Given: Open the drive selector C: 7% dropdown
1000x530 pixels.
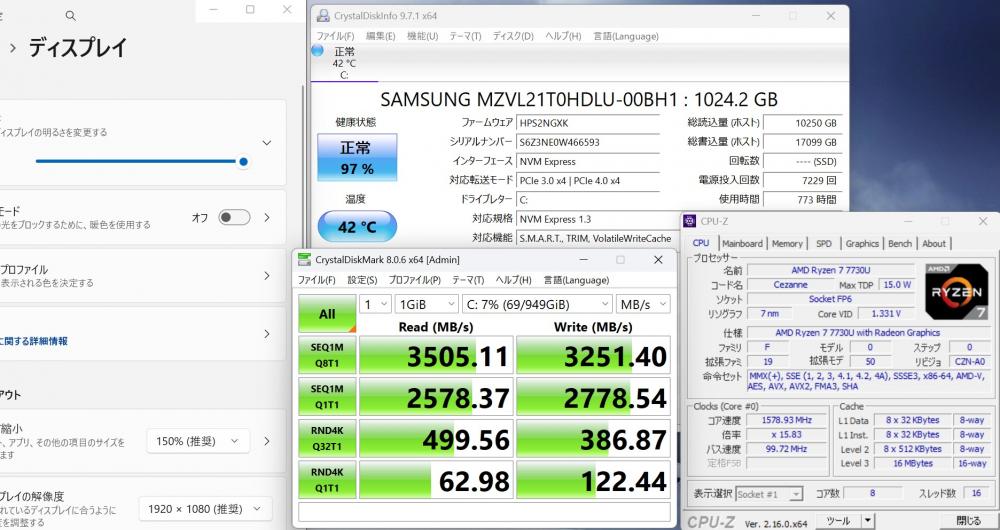Looking at the screenshot, I should [537, 304].
